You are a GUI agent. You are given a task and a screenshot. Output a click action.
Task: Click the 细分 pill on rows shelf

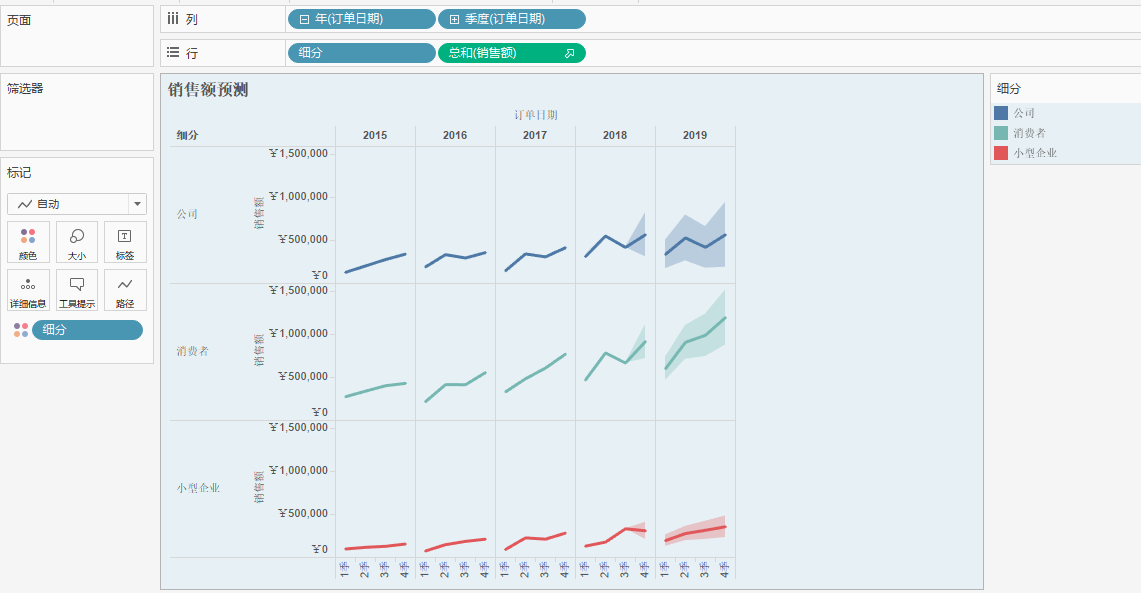coord(361,53)
